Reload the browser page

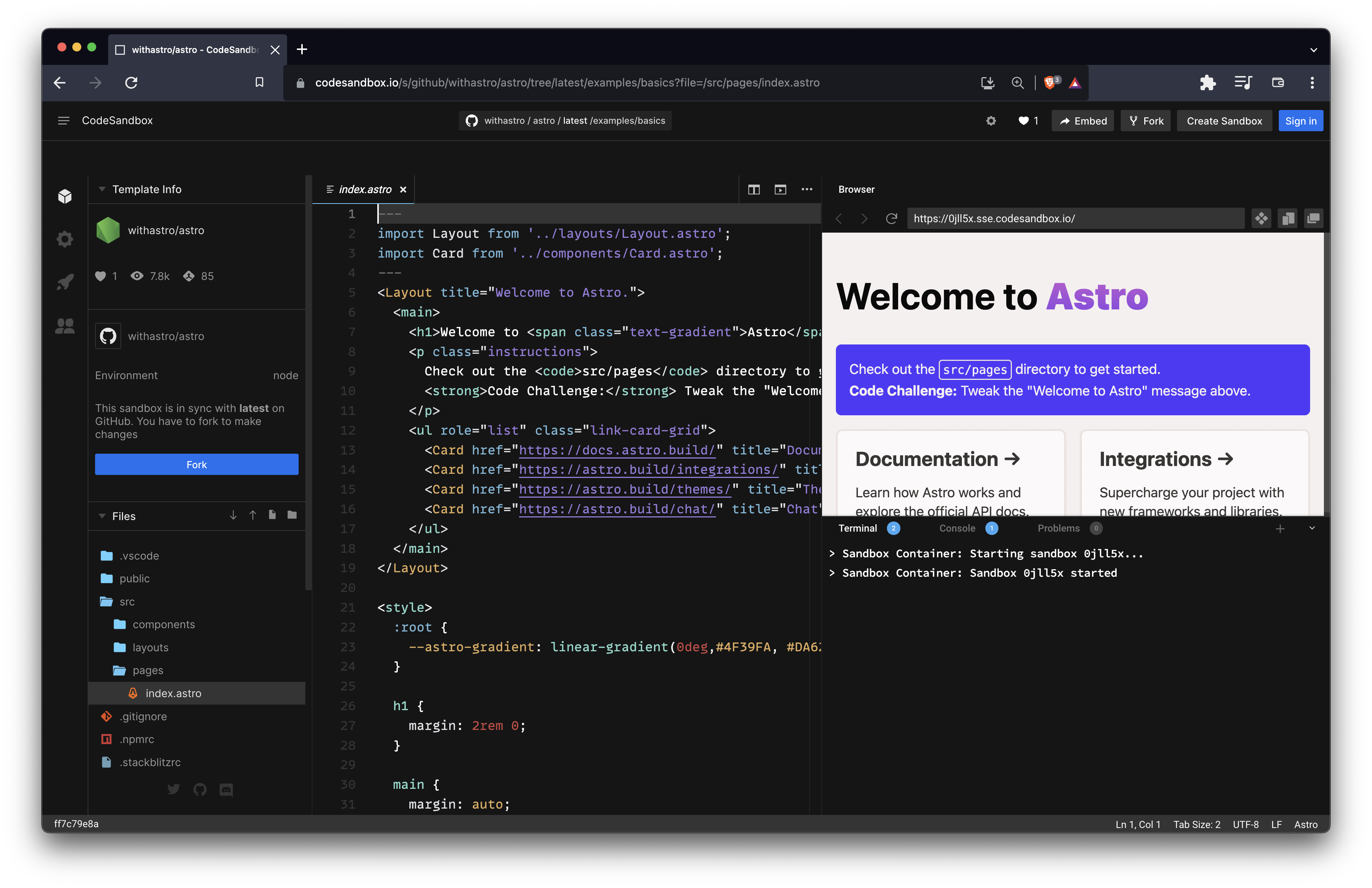[x=132, y=82]
